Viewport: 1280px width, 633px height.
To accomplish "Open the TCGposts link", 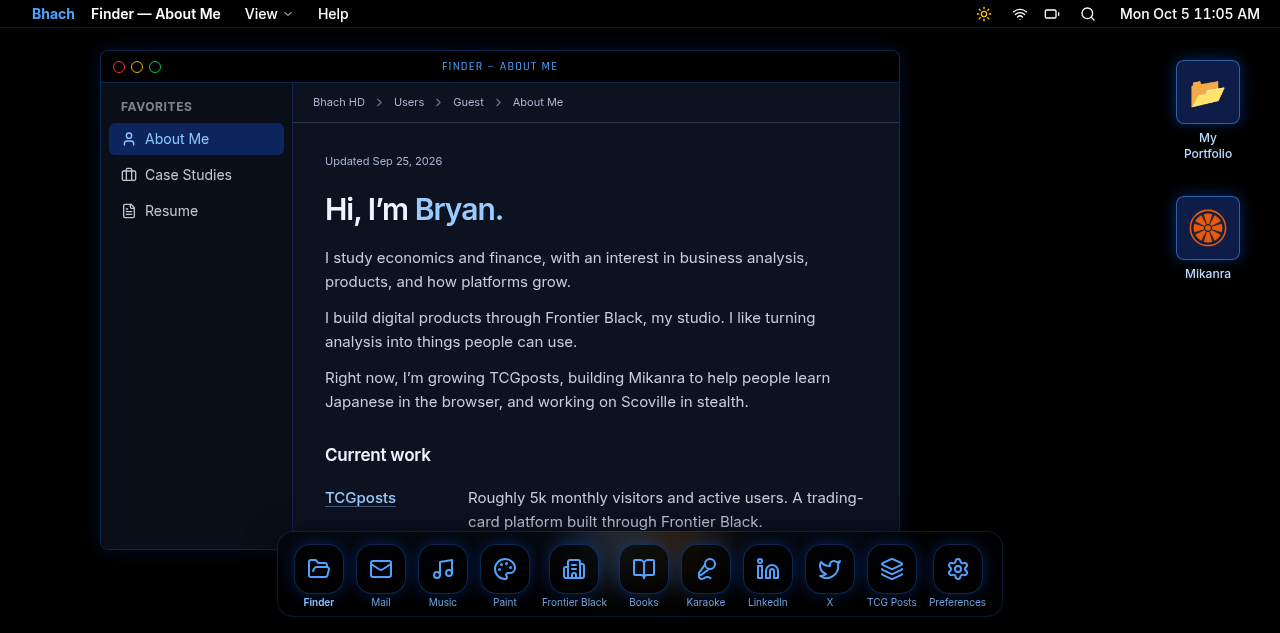I will [360, 498].
